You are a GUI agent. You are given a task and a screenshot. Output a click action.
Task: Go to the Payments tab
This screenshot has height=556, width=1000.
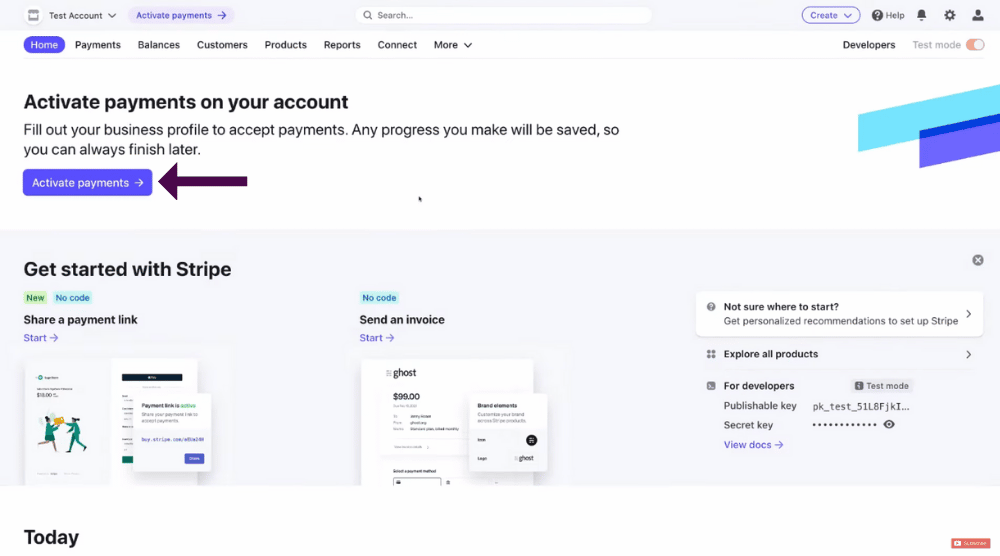98,45
